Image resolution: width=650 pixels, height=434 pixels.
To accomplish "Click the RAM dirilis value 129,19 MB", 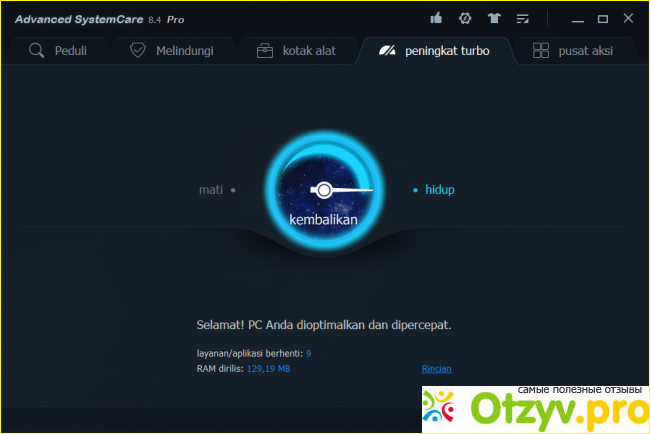I will [x=268, y=369].
